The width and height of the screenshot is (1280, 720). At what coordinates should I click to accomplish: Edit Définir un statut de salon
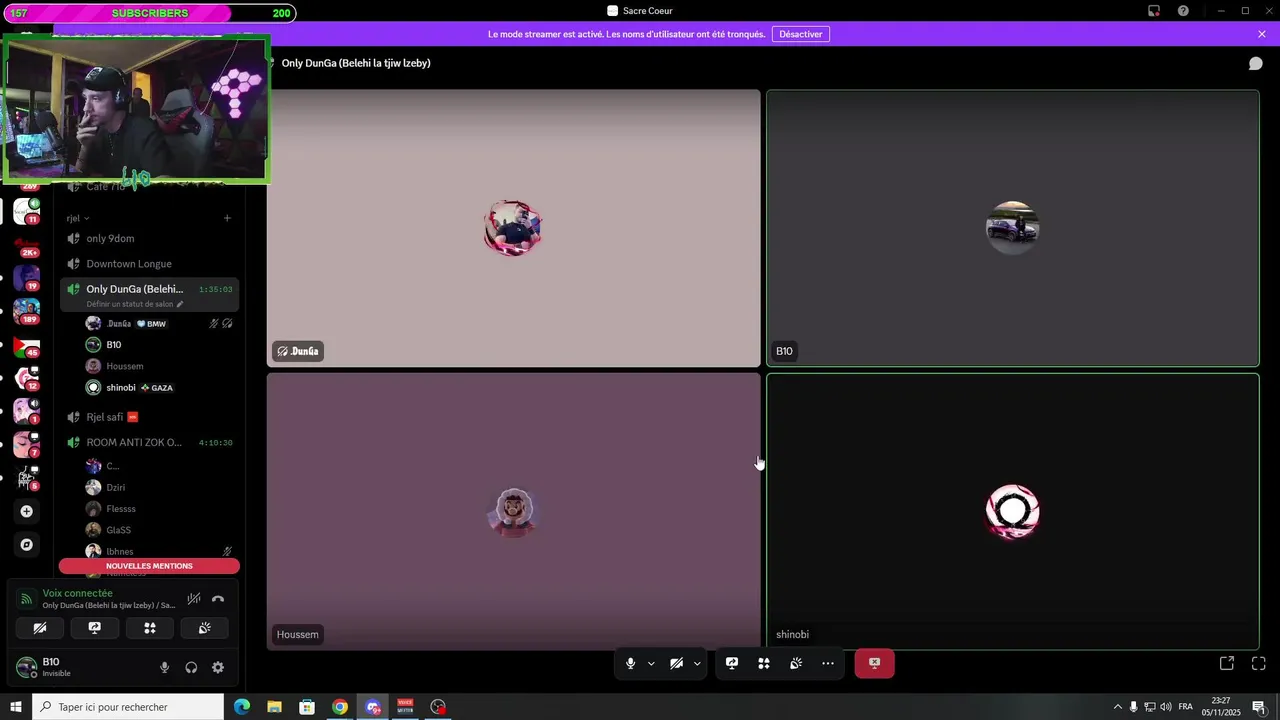135,304
